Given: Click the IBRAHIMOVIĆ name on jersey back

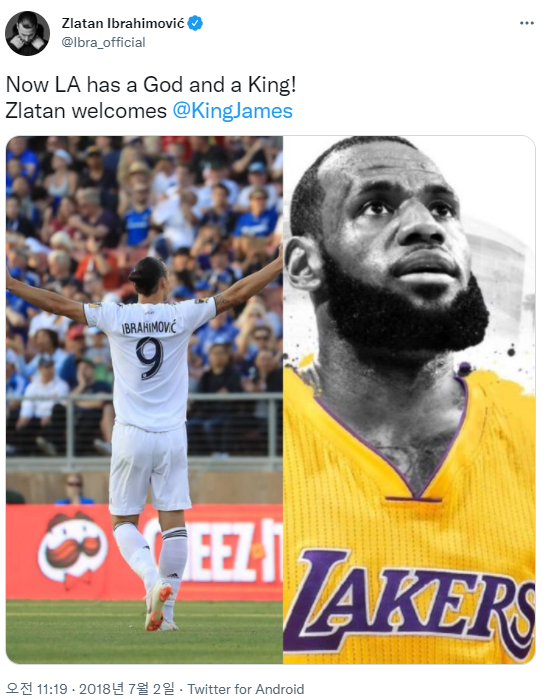Looking at the screenshot, I should click(x=149, y=327).
